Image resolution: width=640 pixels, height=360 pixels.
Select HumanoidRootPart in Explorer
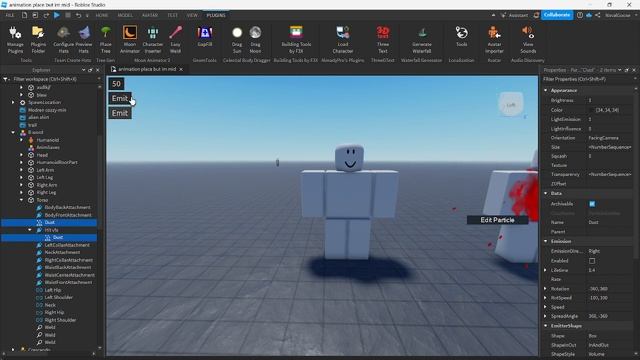[x=57, y=162]
